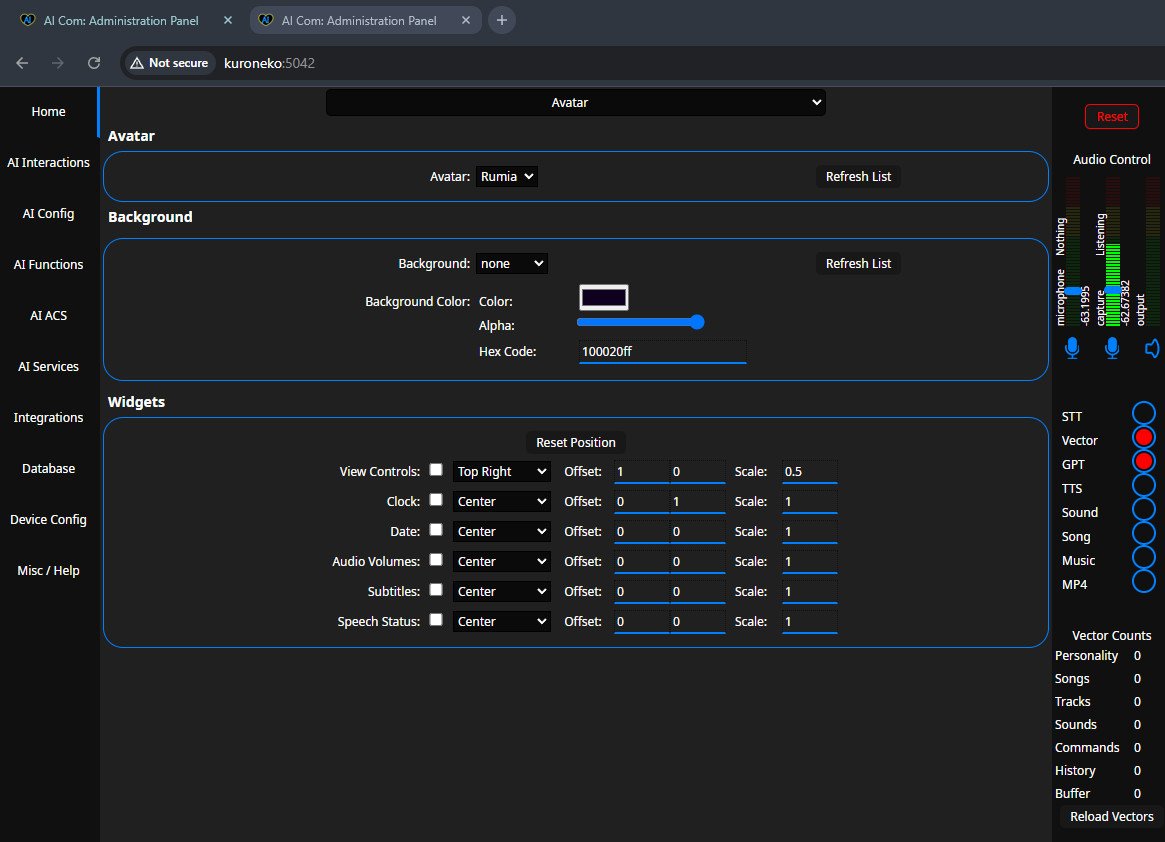Click the Clock second Offset field
This screenshot has width=1165, height=842.
coord(698,502)
